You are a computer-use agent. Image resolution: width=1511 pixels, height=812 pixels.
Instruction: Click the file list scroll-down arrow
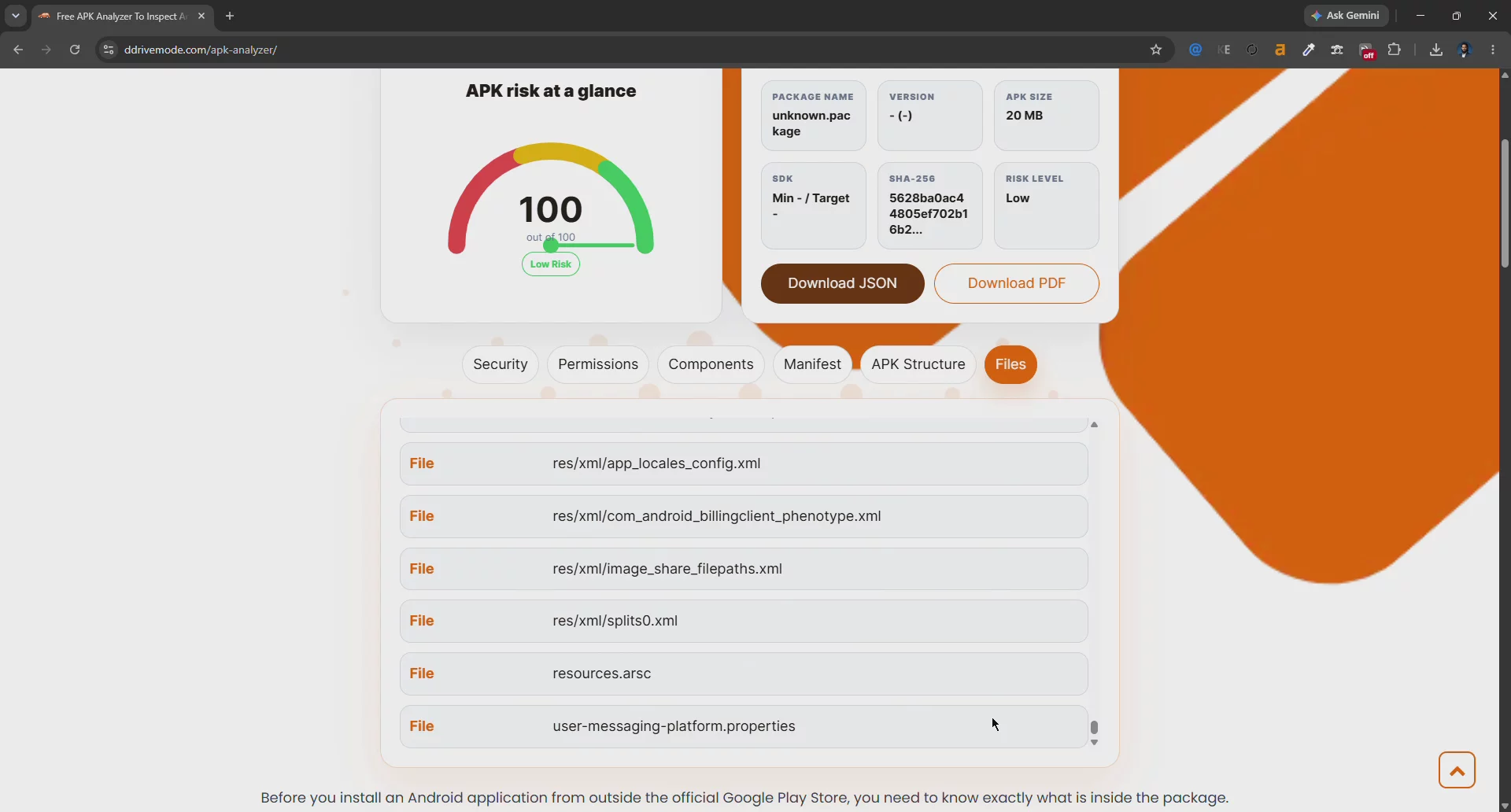click(1094, 742)
